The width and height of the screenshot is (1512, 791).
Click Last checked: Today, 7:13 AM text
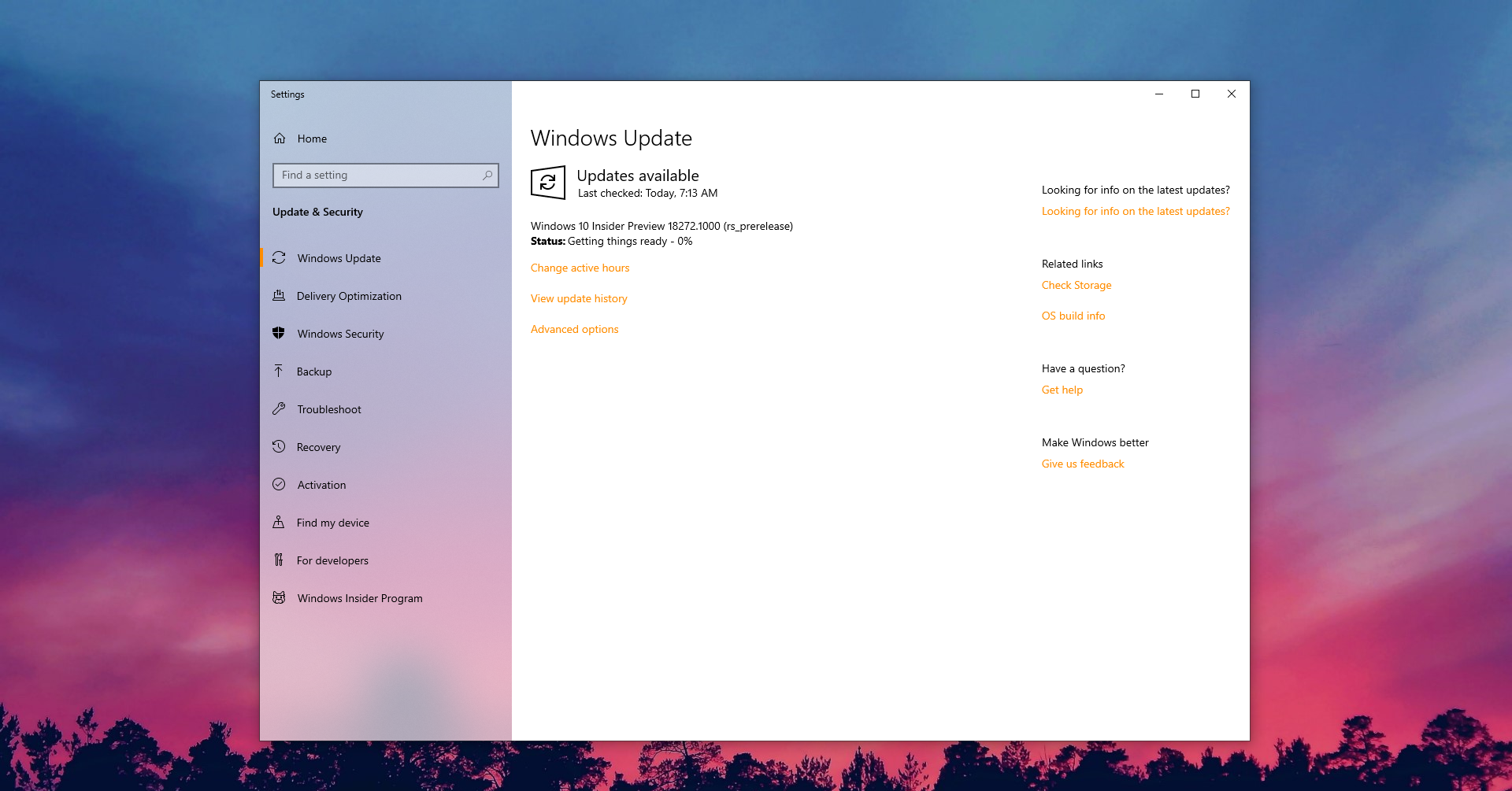[647, 193]
